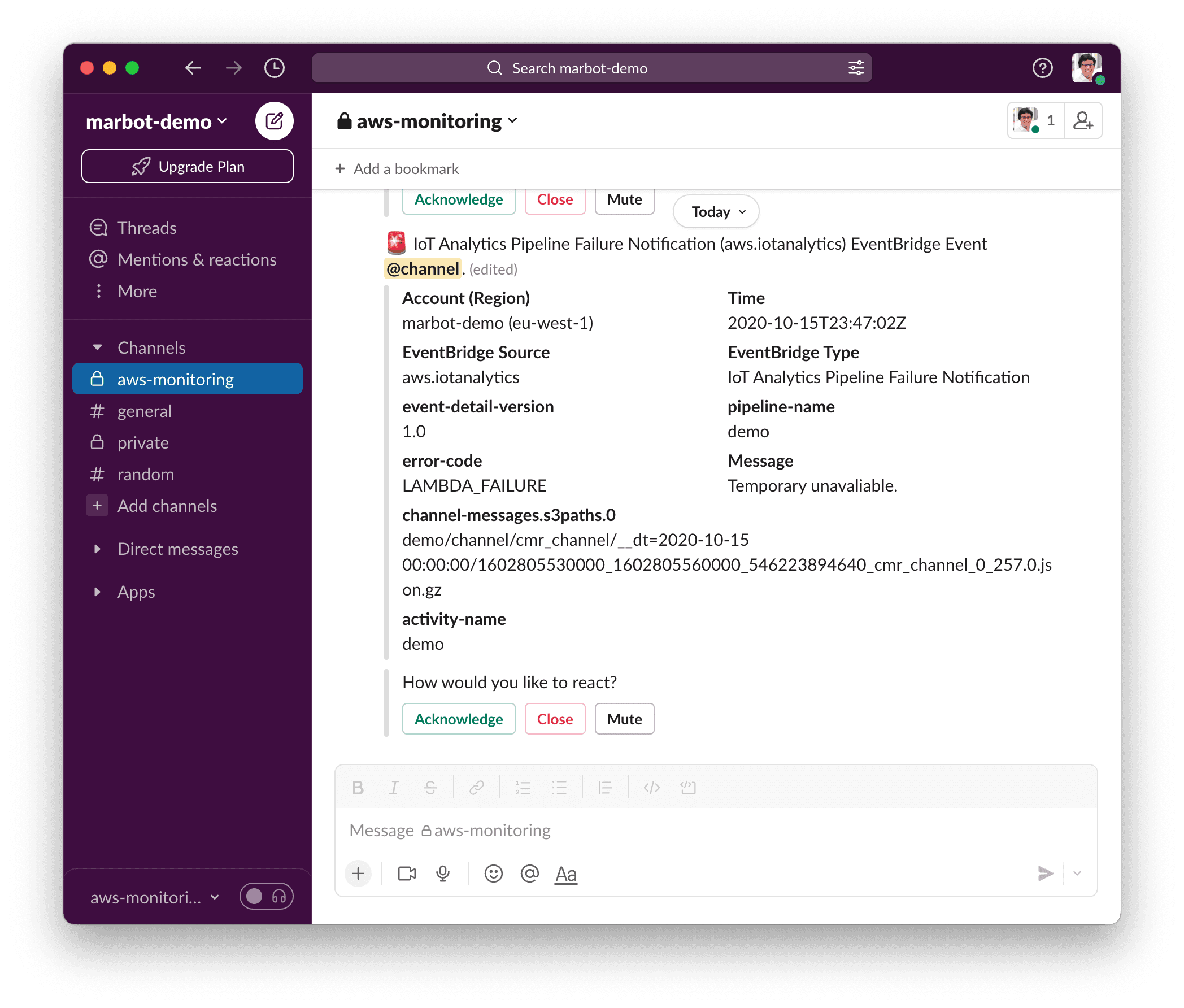This screenshot has height=1008, width=1184.
Task: Record a video clip
Action: [407, 873]
